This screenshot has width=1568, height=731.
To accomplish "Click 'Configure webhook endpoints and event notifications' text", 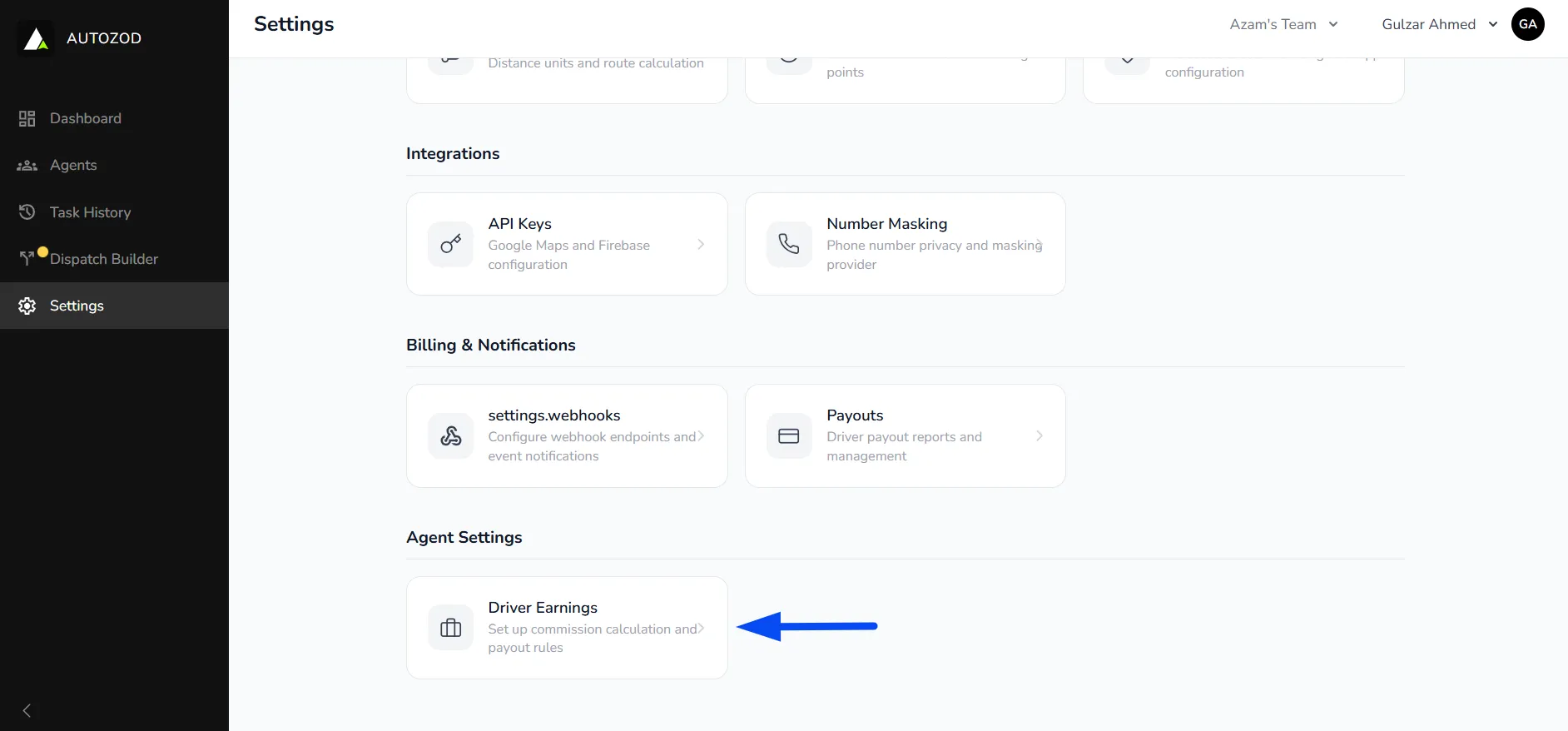I will (592, 446).
